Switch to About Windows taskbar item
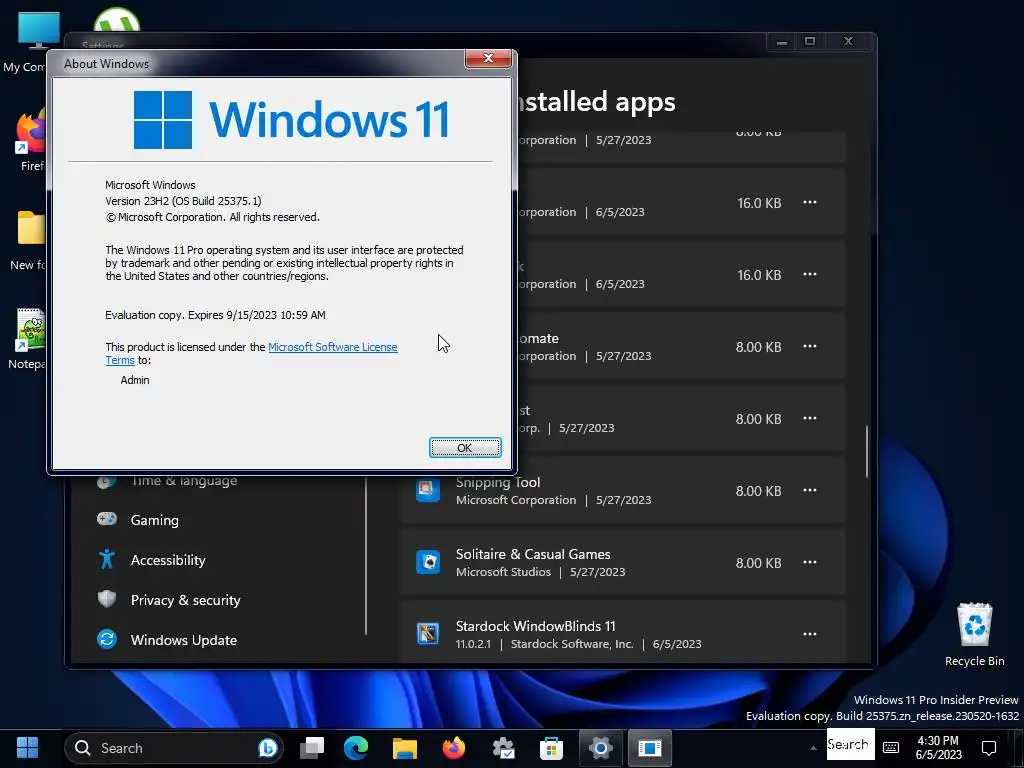 pos(650,748)
